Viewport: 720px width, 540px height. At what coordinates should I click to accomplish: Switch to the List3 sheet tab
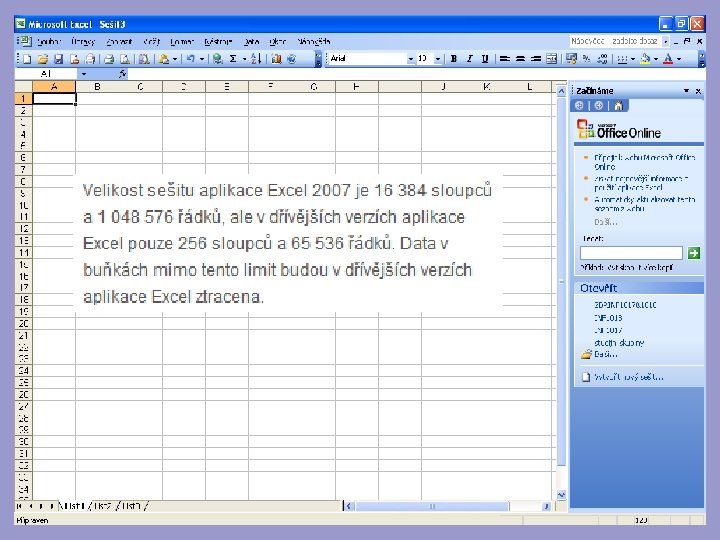coord(132,506)
